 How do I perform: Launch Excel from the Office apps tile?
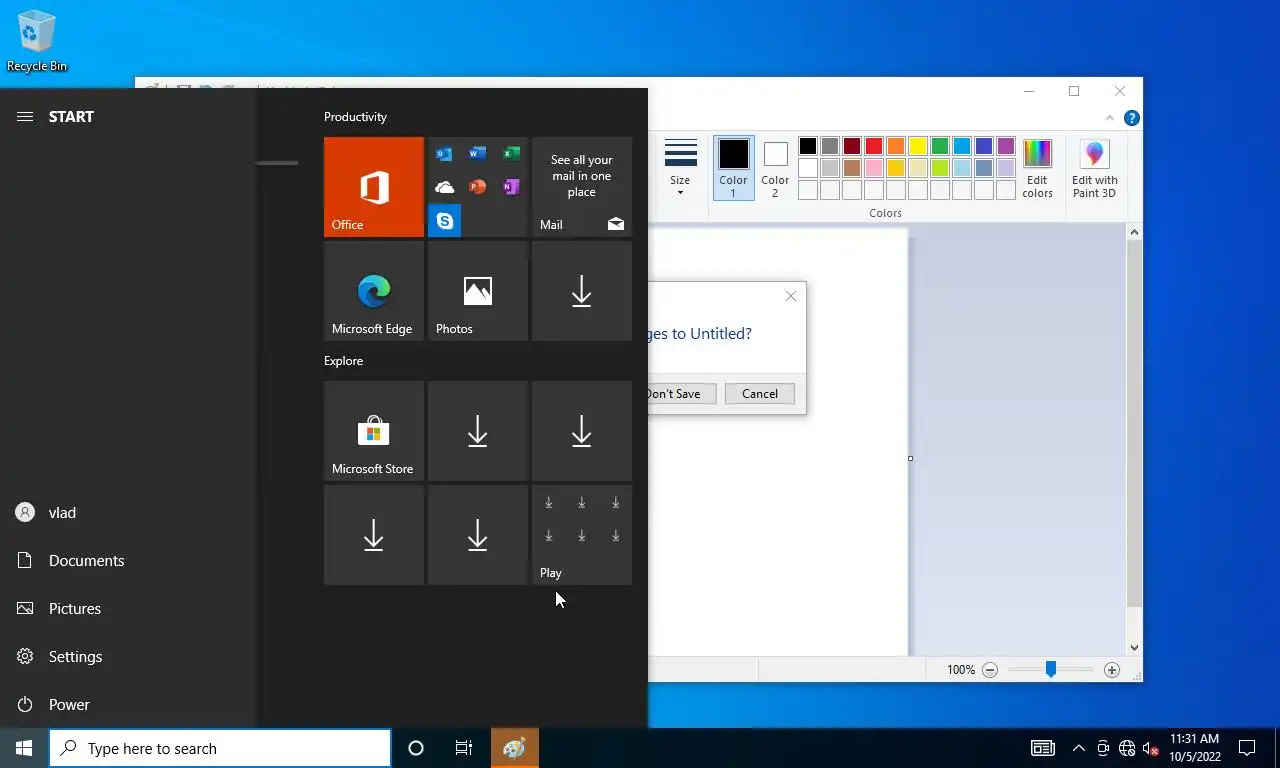(x=511, y=154)
